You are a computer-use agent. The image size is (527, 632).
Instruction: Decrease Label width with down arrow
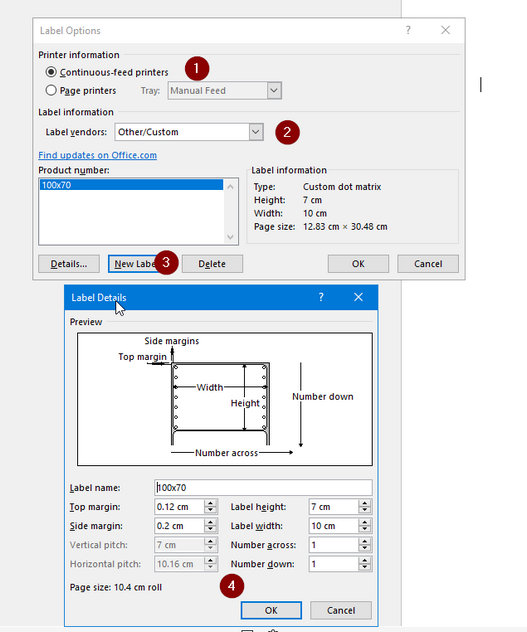[x=365, y=530]
